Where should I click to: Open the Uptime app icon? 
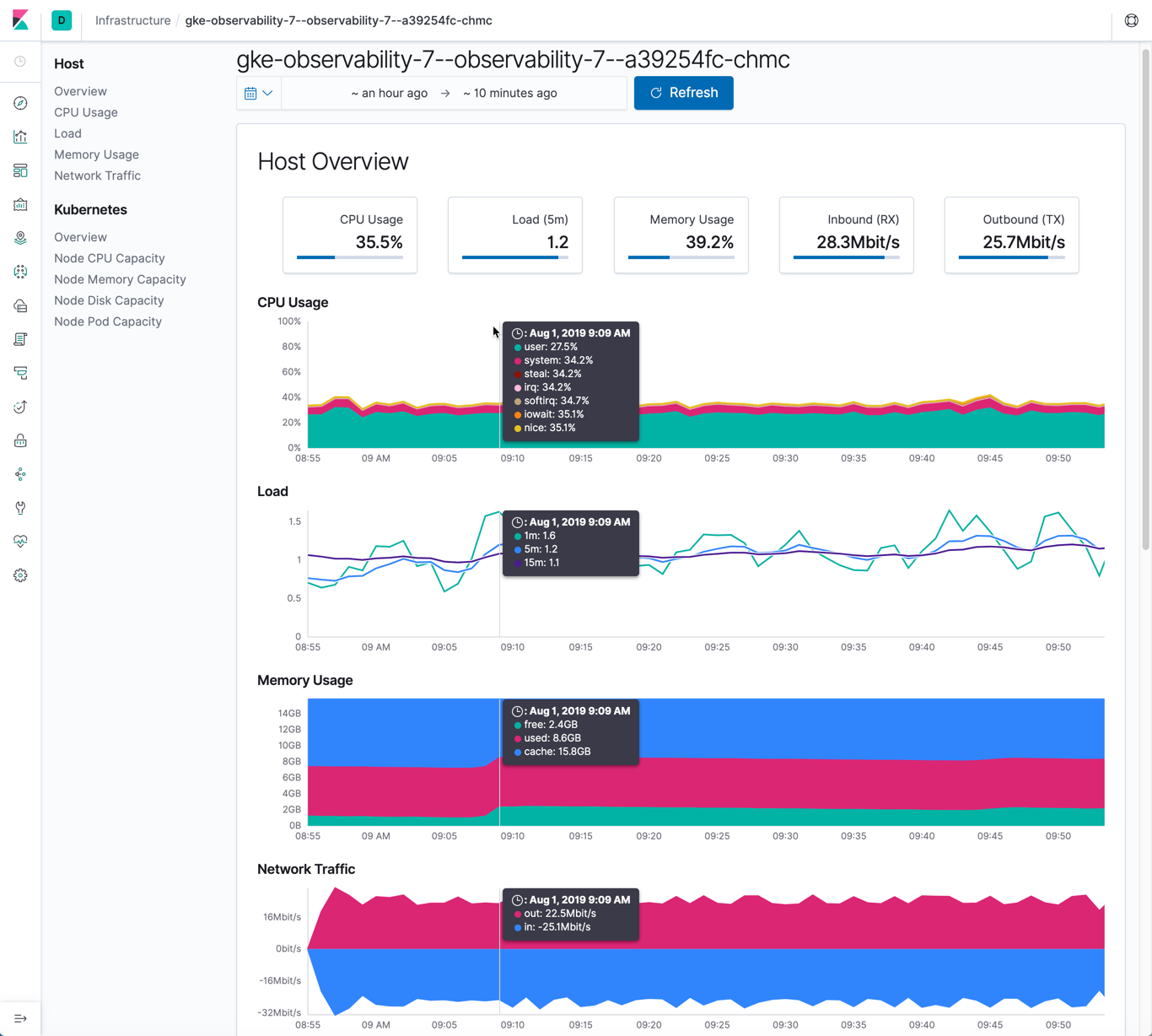tap(20, 406)
